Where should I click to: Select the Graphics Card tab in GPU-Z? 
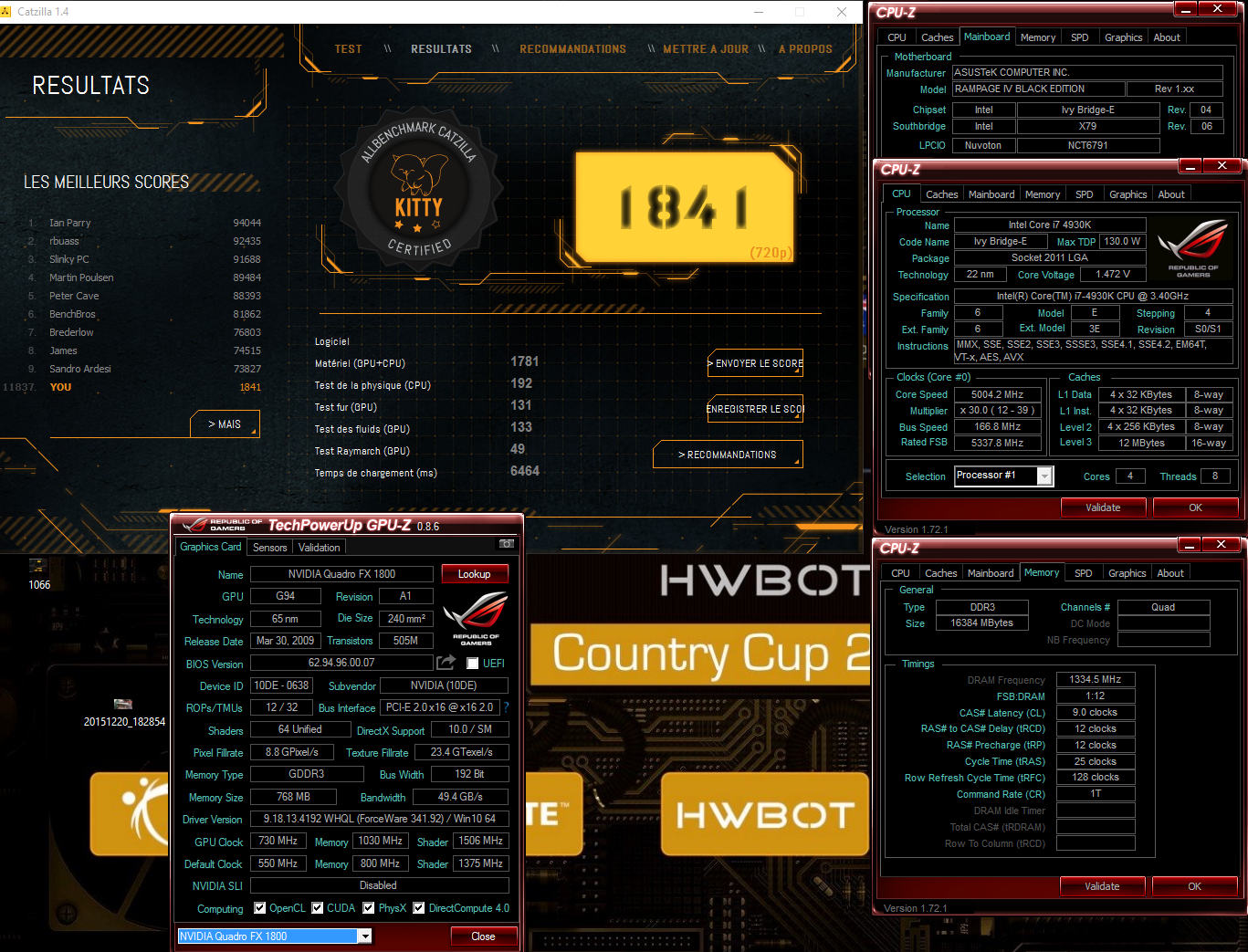pos(211,547)
